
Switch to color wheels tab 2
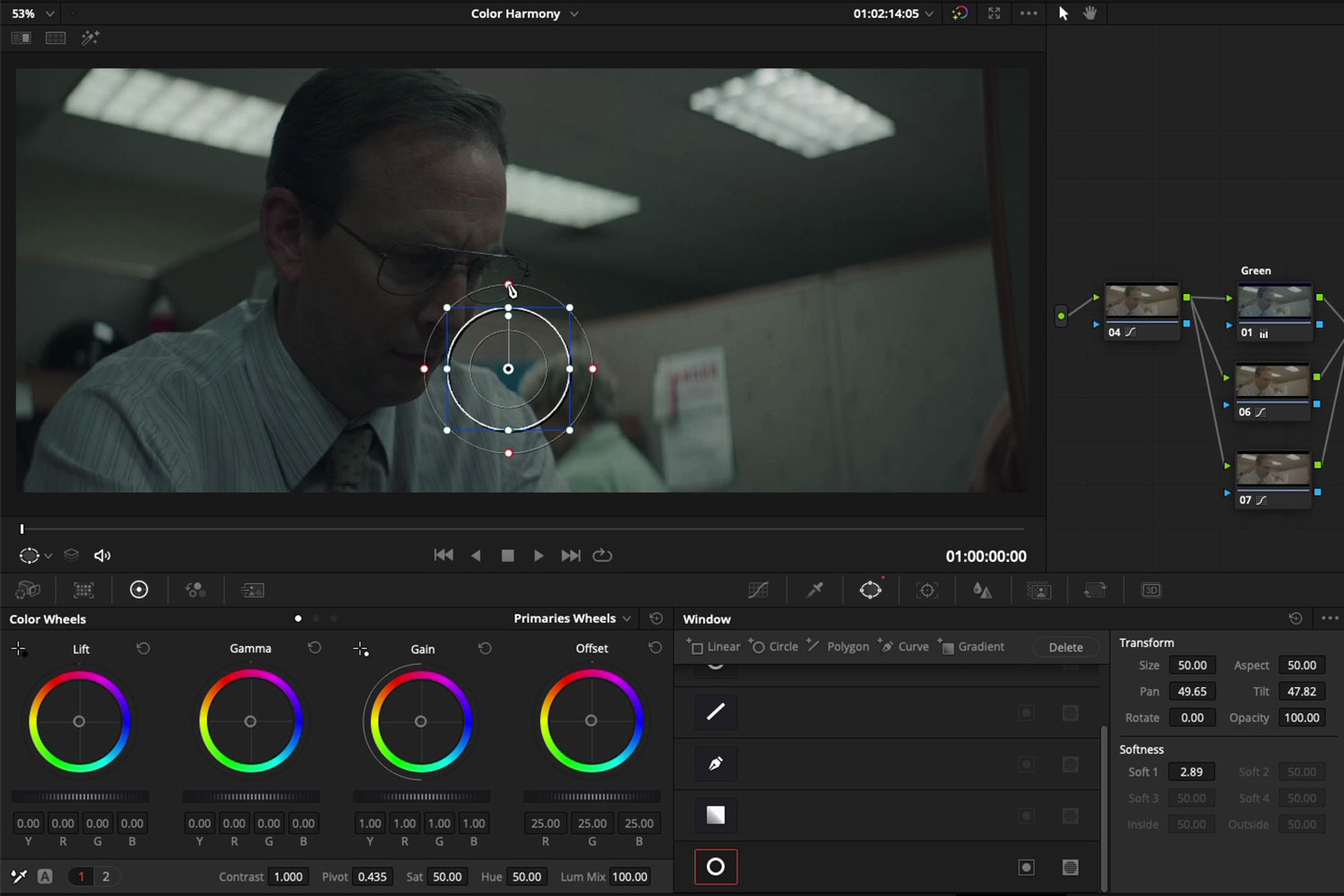point(106,876)
